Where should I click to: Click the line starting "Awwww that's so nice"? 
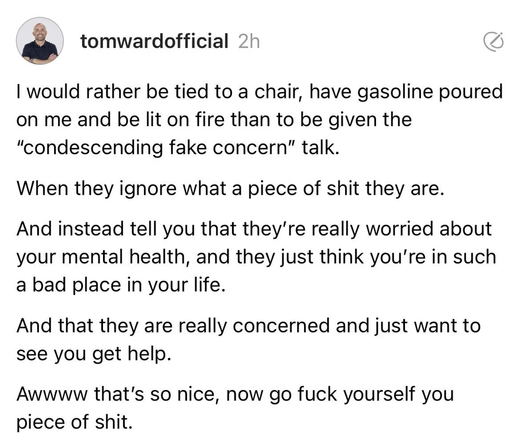(235, 394)
